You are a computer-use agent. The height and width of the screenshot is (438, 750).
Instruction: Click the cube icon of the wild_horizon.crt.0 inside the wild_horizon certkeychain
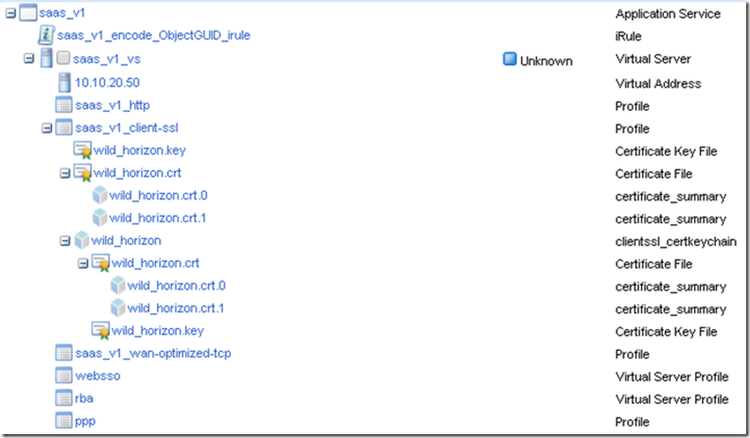point(118,285)
